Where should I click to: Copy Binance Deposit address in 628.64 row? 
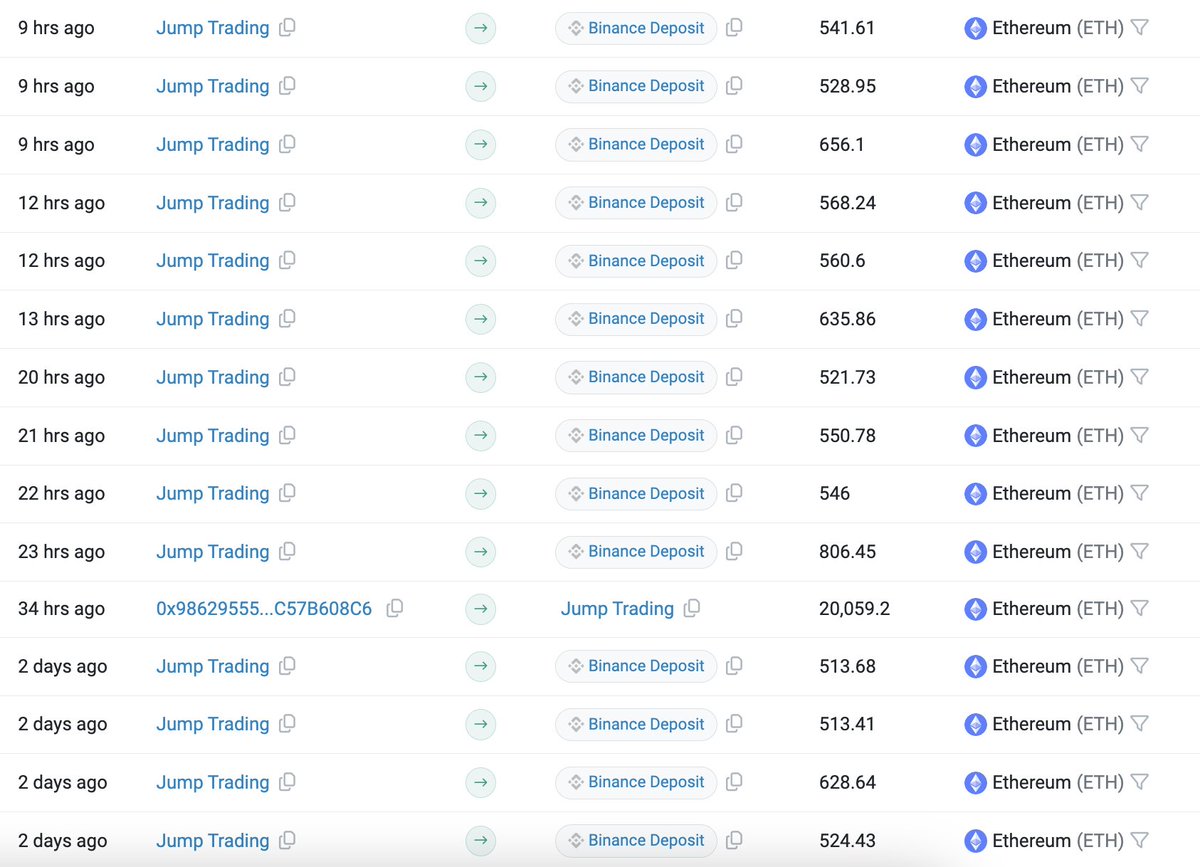tap(734, 782)
